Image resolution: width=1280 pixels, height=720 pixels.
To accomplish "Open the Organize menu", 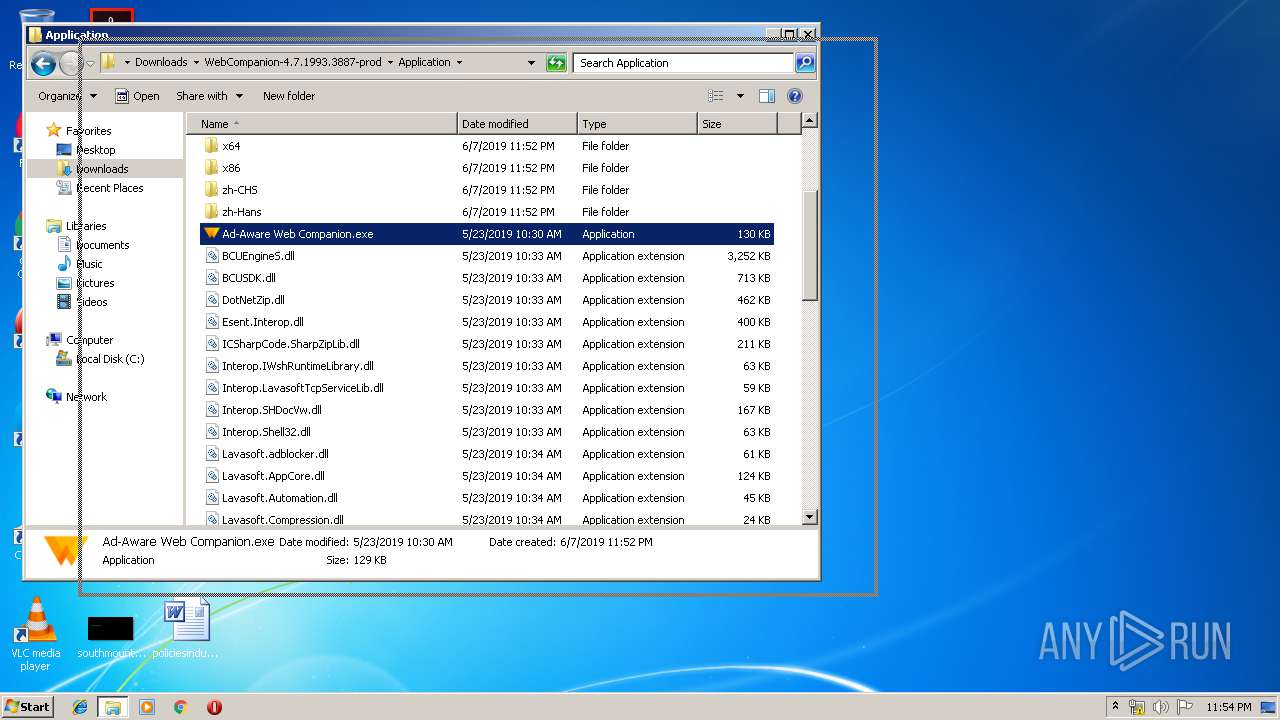I will point(67,96).
